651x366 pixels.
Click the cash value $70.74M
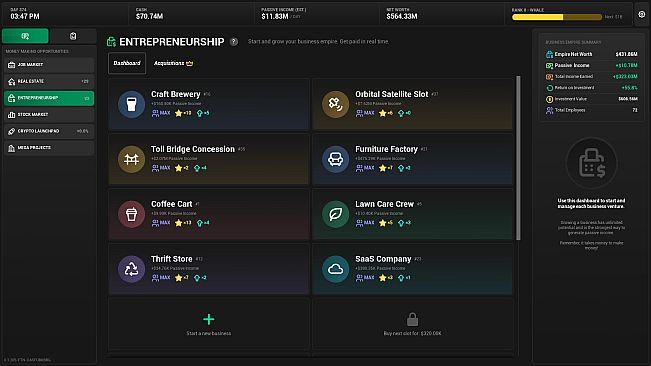click(149, 17)
